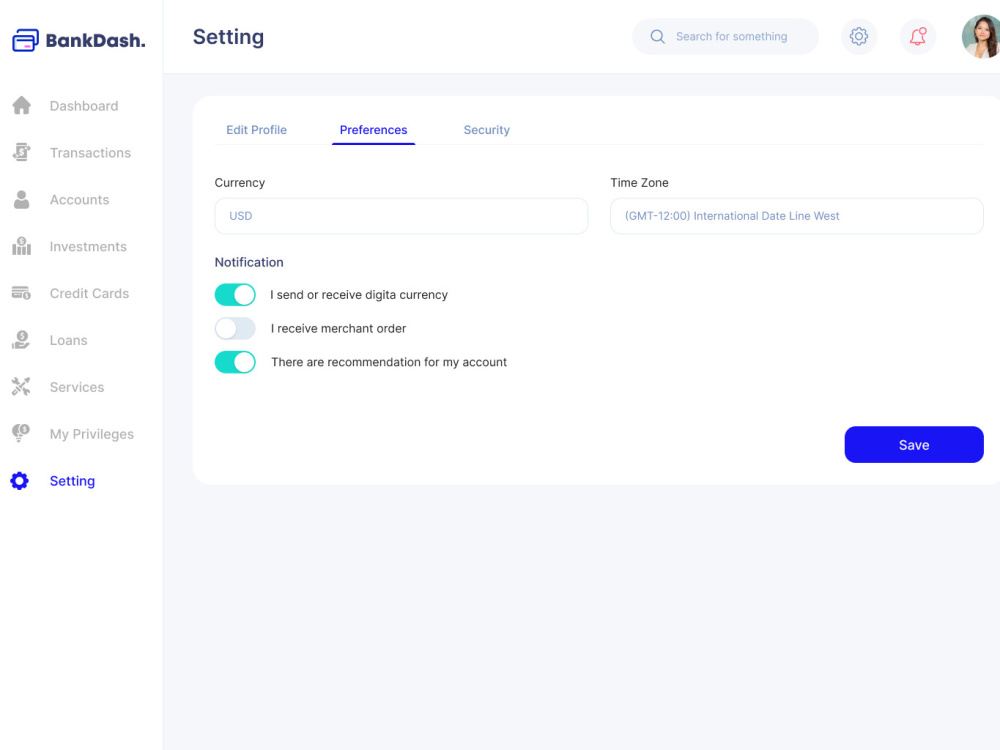The width and height of the screenshot is (1000, 750).
Task: Click the Accounts person icon
Action: click(22, 200)
